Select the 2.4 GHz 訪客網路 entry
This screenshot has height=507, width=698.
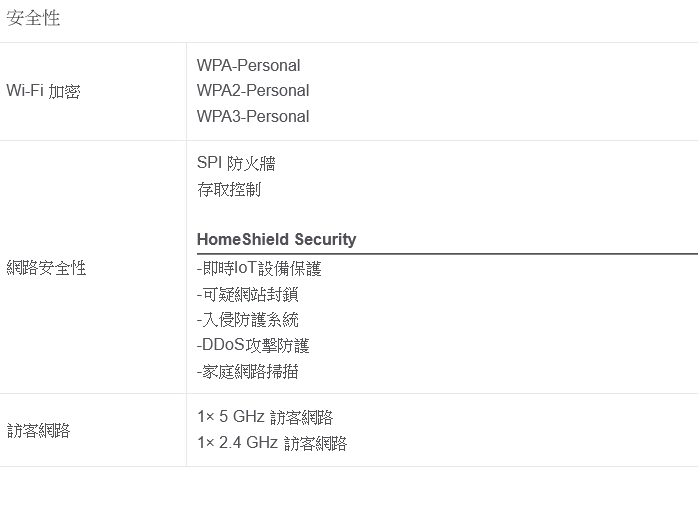pos(272,443)
